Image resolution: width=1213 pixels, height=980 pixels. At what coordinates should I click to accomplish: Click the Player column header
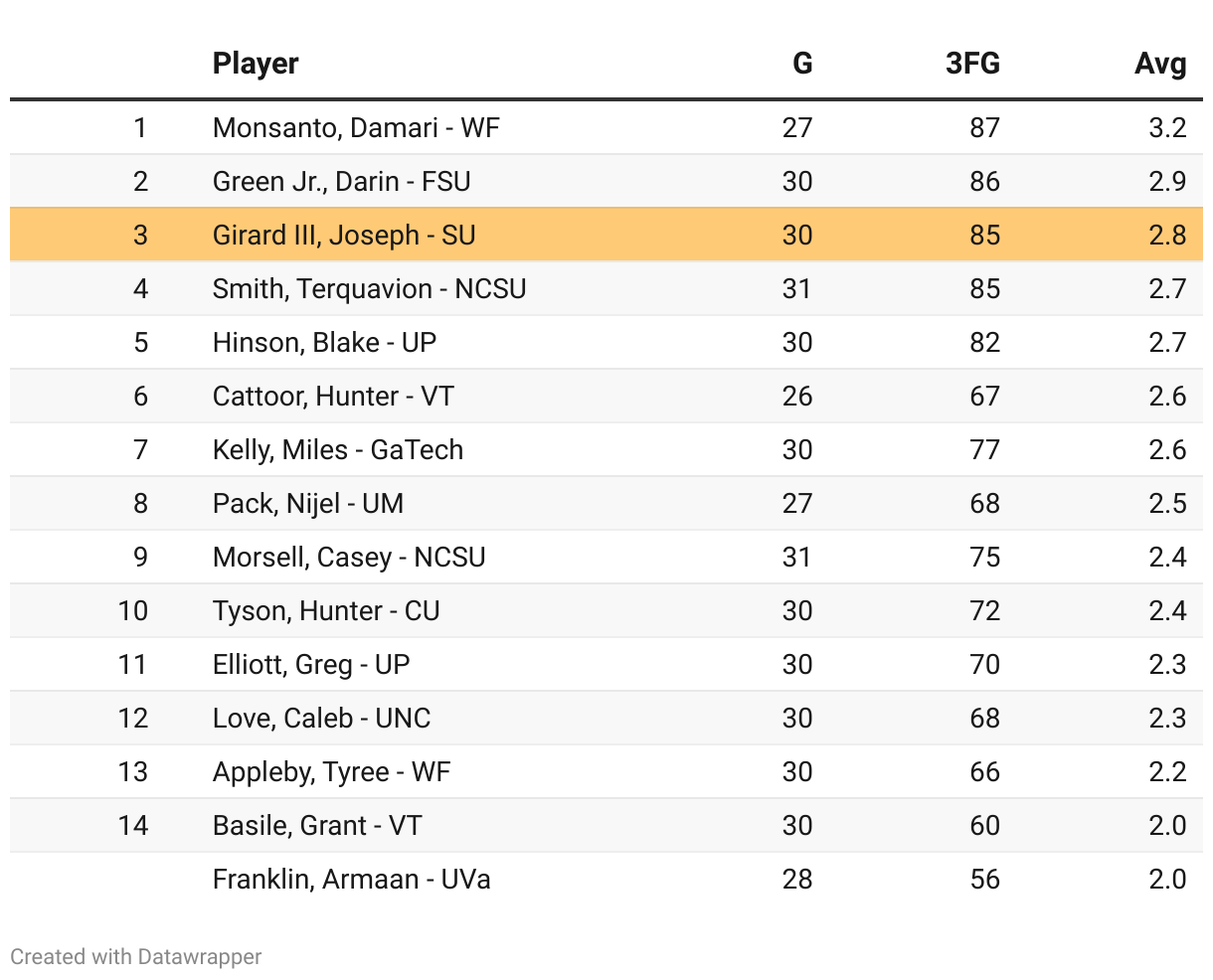256,64
